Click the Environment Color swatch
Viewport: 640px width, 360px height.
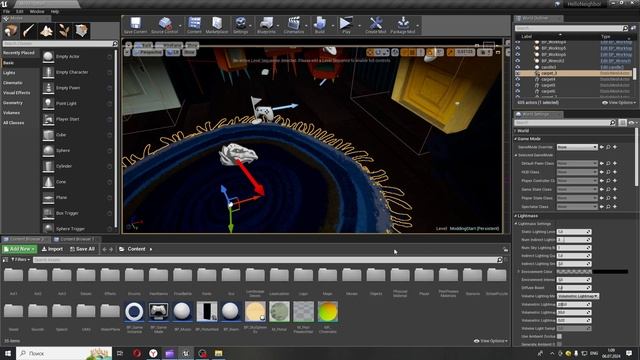tap(592, 271)
